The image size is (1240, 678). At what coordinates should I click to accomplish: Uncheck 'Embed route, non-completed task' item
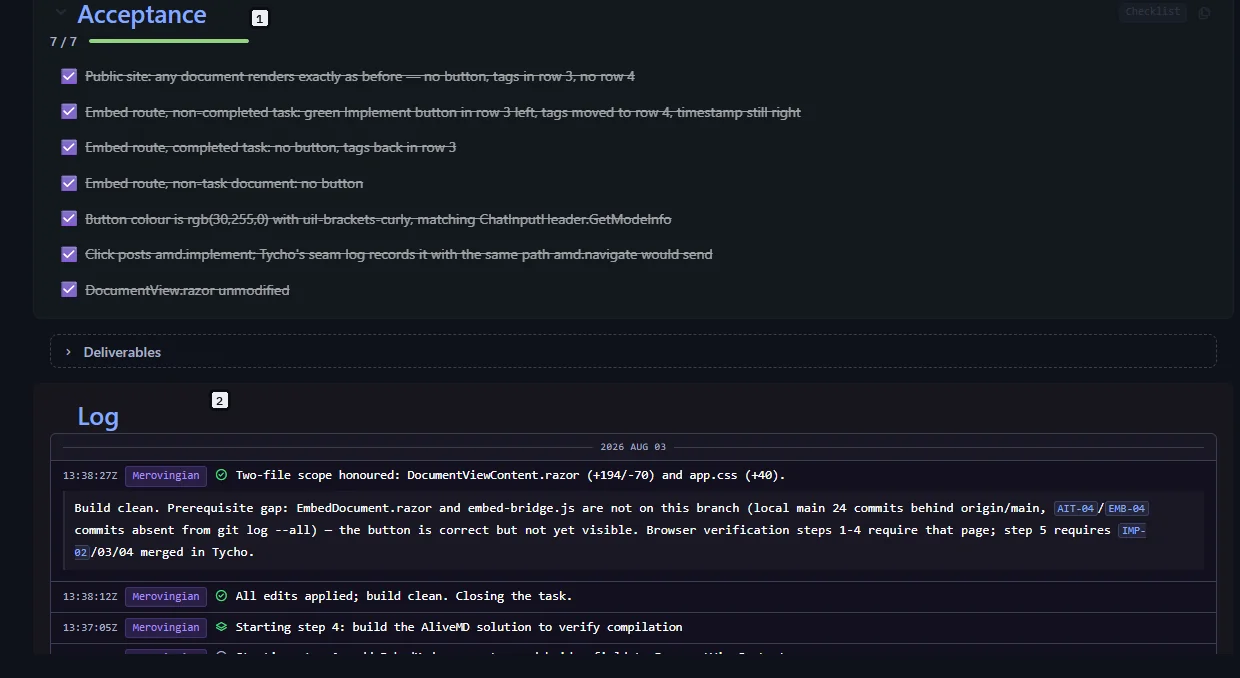[69, 112]
